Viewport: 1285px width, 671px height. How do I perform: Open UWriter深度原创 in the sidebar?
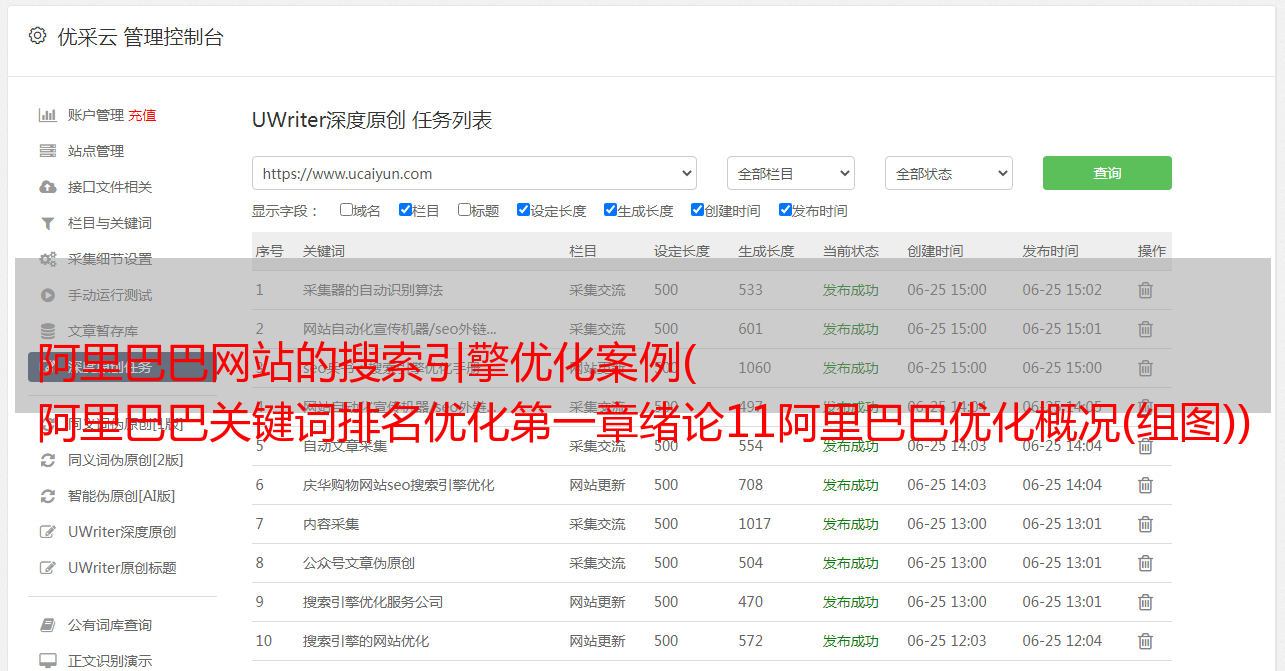click(122, 532)
